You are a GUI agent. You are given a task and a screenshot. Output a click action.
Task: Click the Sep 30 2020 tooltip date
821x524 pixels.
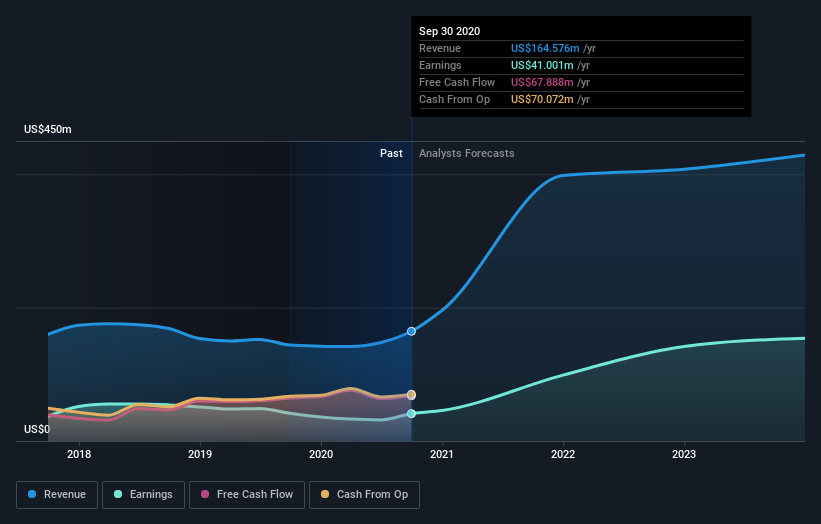[449, 31]
